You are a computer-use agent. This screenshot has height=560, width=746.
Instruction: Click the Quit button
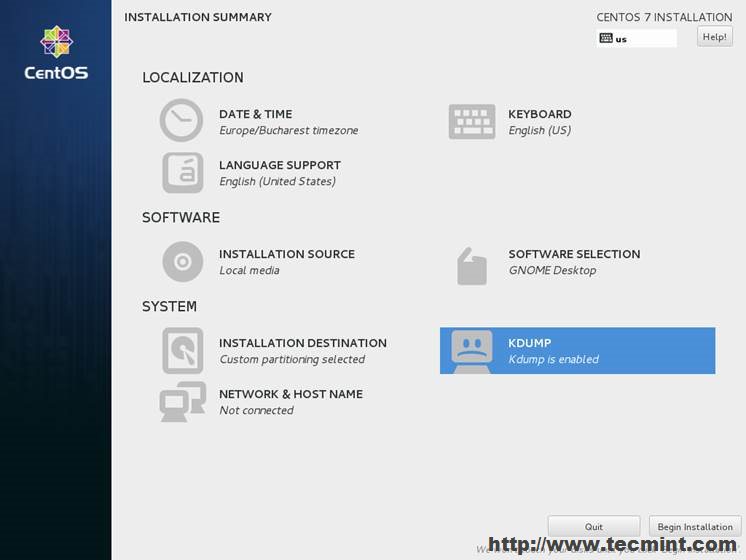click(x=594, y=527)
